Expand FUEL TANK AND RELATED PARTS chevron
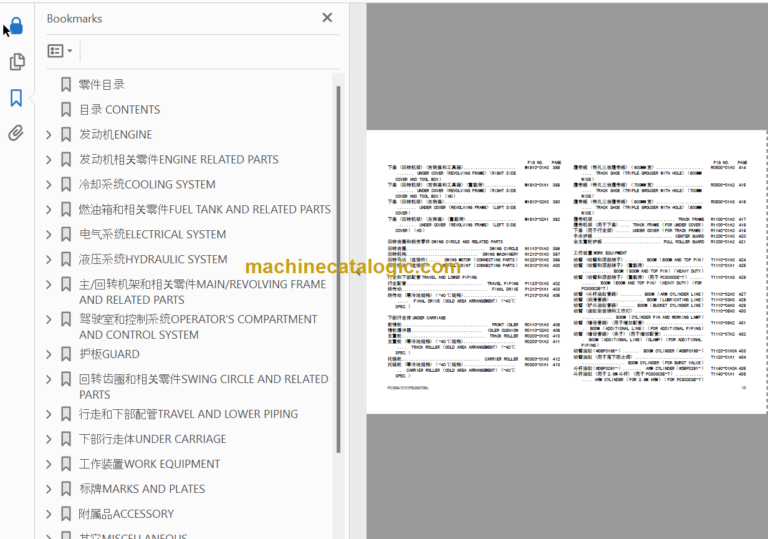768x539 pixels. coord(48,209)
